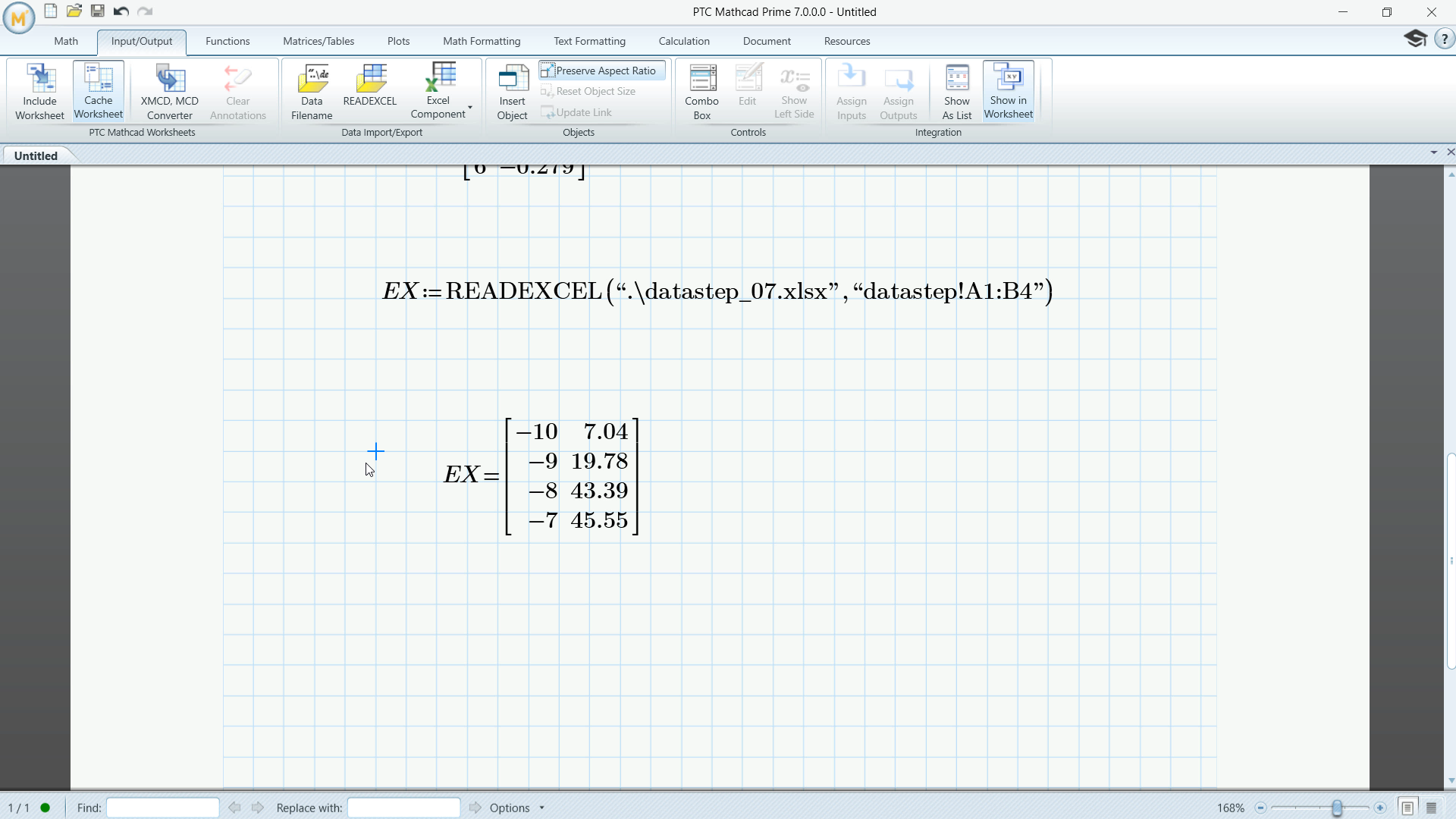The image size is (1456, 819).
Task: Open the XMCD, MCD Converter
Action: click(169, 92)
